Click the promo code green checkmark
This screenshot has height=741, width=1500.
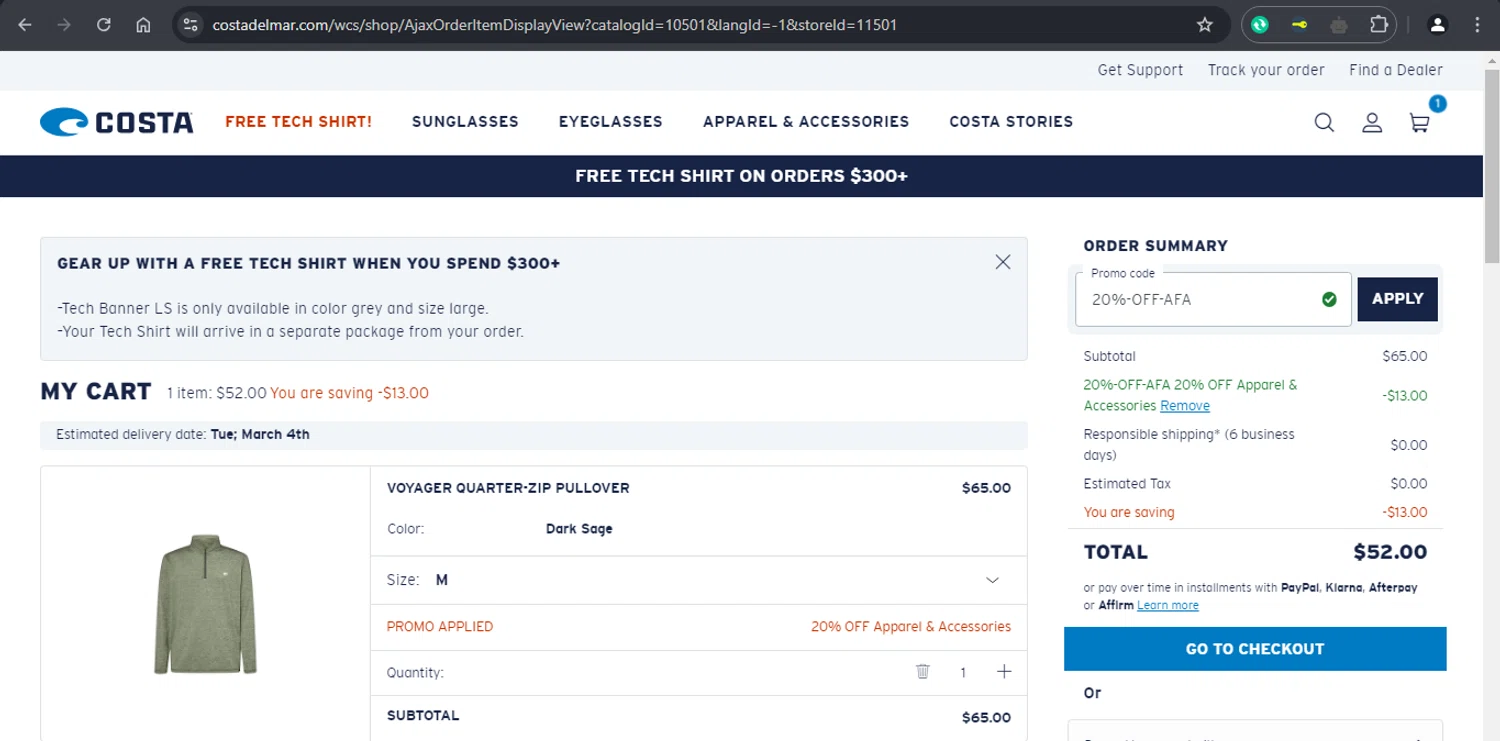(1329, 299)
